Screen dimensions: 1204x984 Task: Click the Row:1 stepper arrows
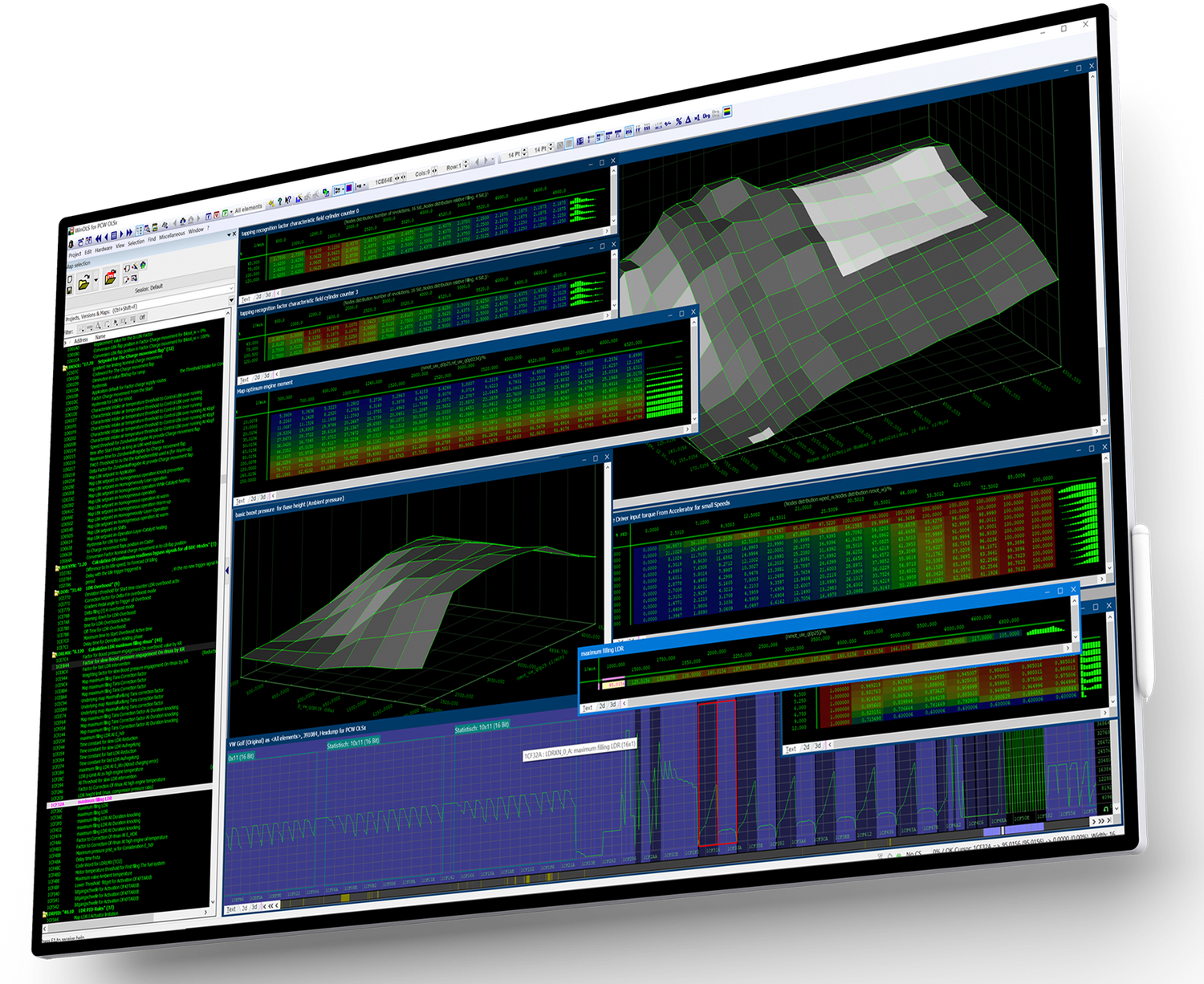pos(466,165)
